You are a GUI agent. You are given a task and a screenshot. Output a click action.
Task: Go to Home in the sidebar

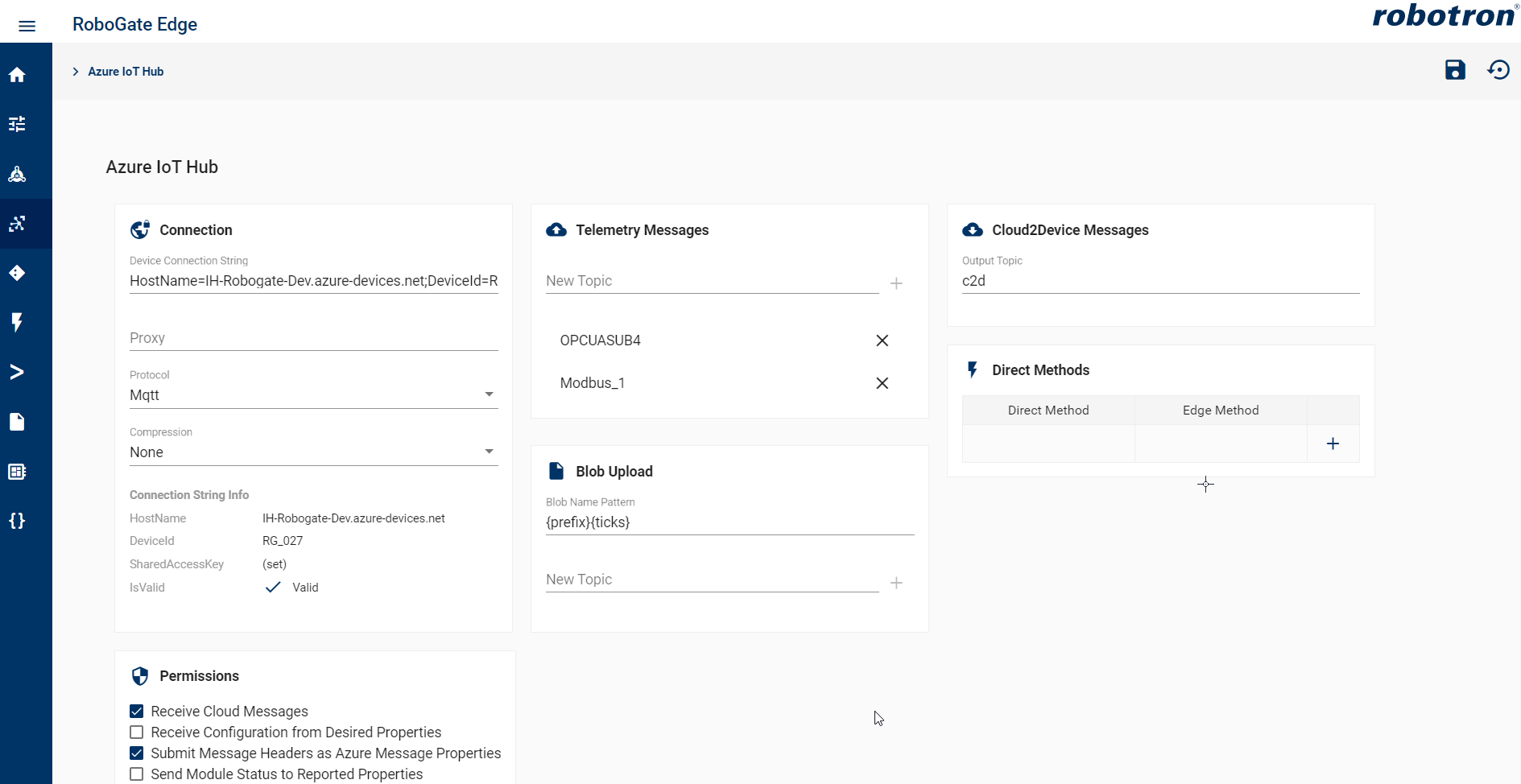click(17, 75)
